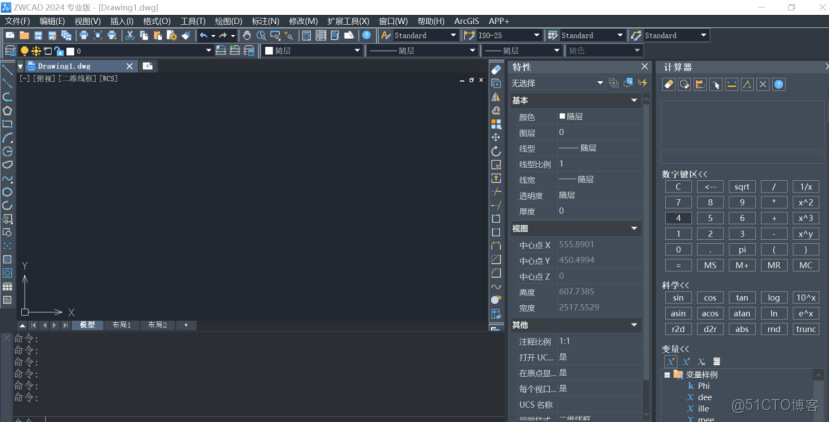
Task: Collapse the 视图 properties section
Action: 634,228
